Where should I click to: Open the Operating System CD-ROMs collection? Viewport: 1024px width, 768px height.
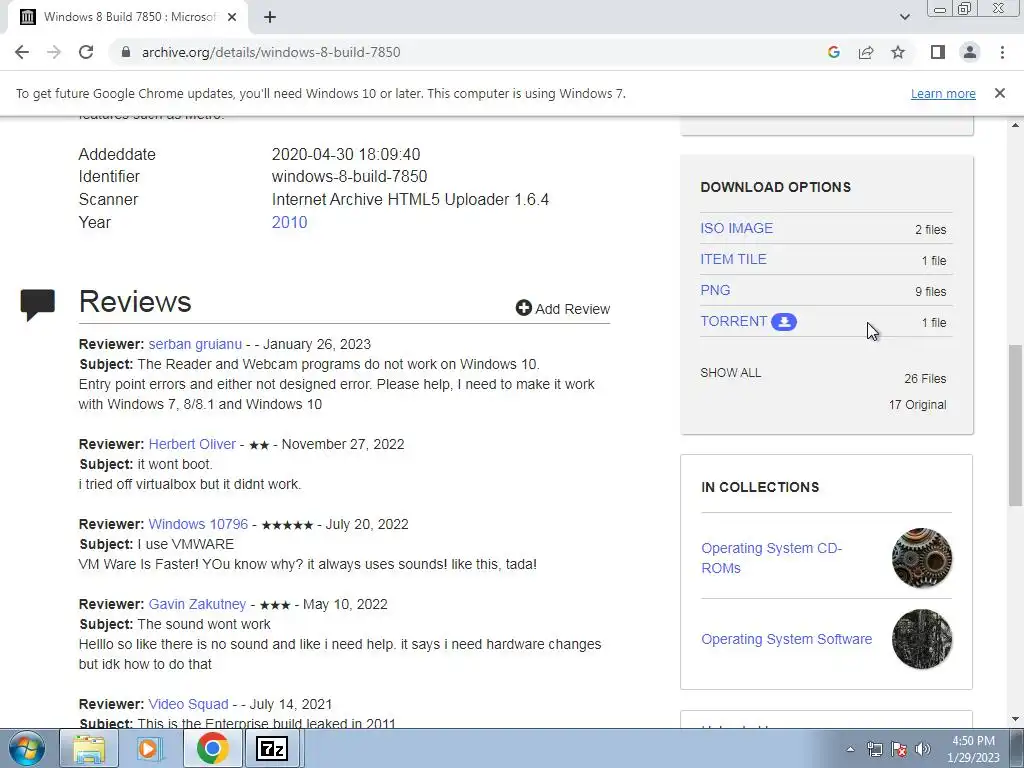(x=771, y=558)
